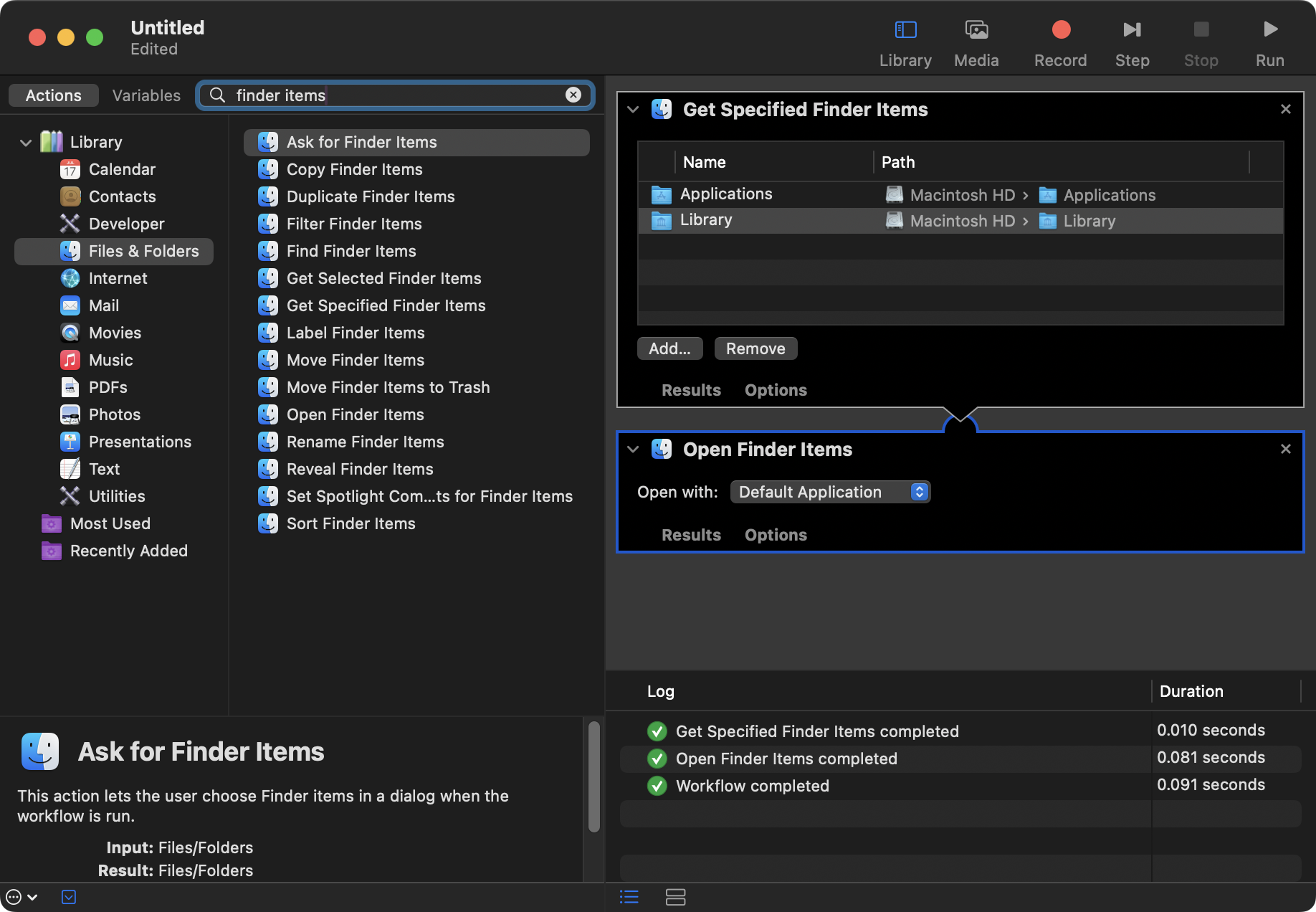Switch to the Variables tab
Viewport: 1316px width, 912px height.
(146, 95)
